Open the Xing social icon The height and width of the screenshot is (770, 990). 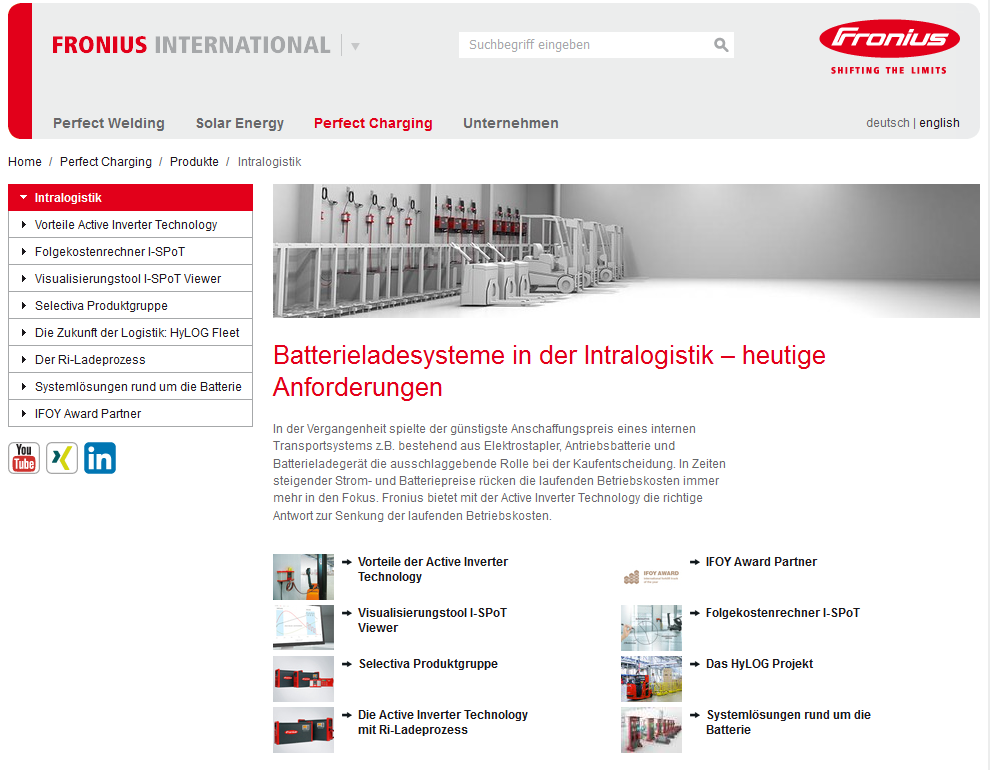pyautogui.click(x=62, y=458)
